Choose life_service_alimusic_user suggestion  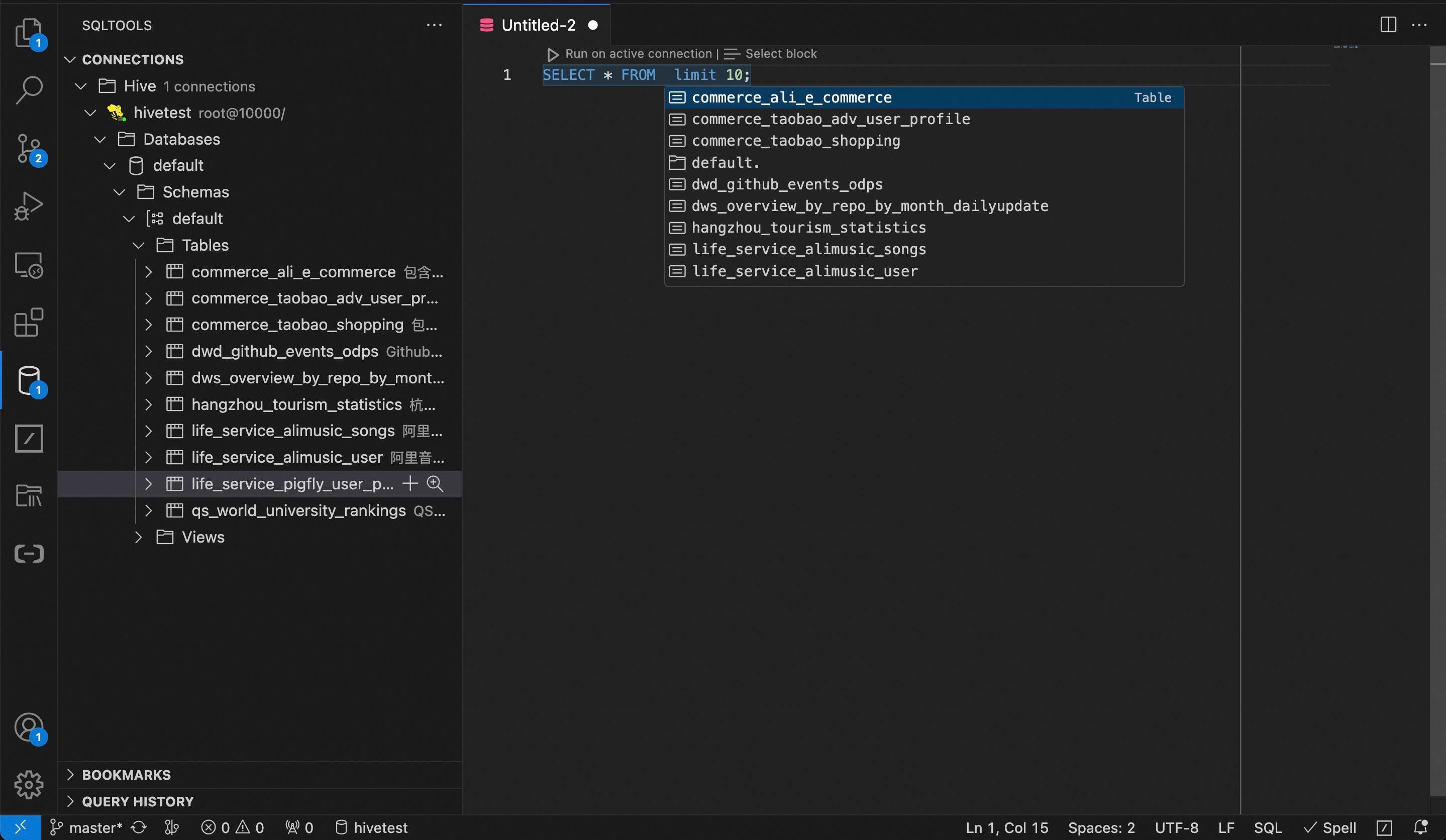(924, 271)
